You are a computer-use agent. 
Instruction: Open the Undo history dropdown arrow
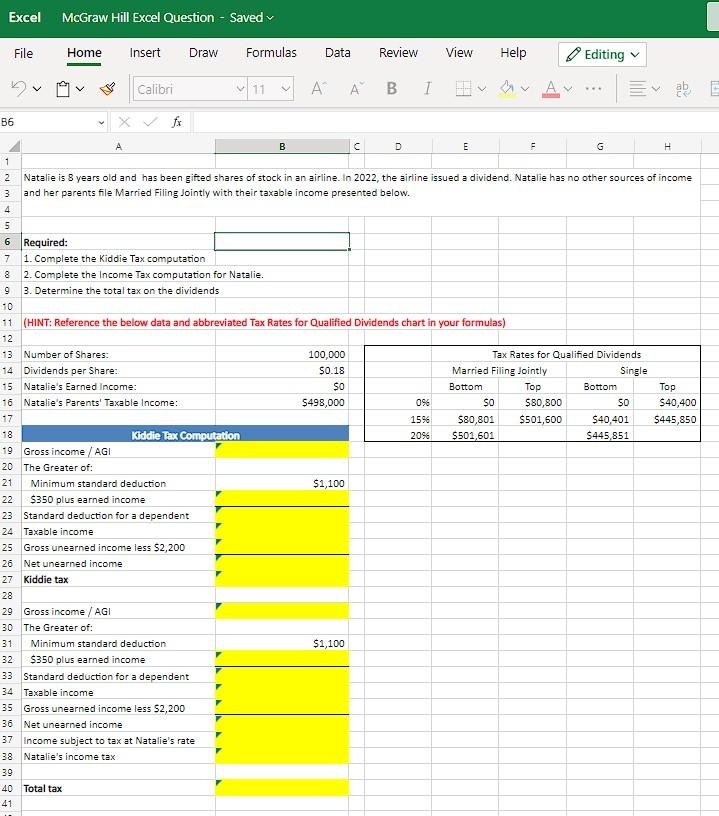[x=37, y=89]
